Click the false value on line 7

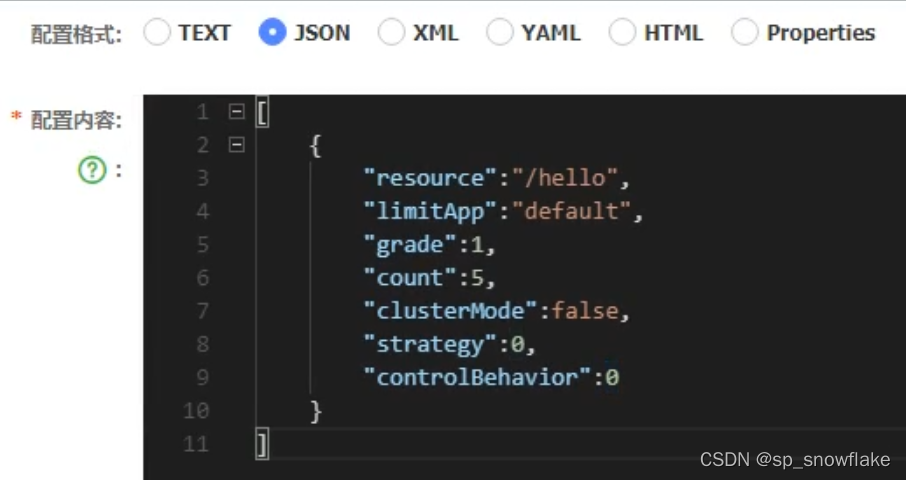point(585,311)
